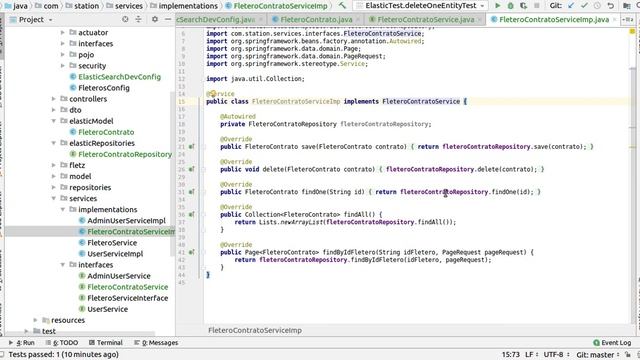This screenshot has width=640, height=360.
Task: Collapse all with the Project panel collapse icon
Action: [x=138, y=19]
